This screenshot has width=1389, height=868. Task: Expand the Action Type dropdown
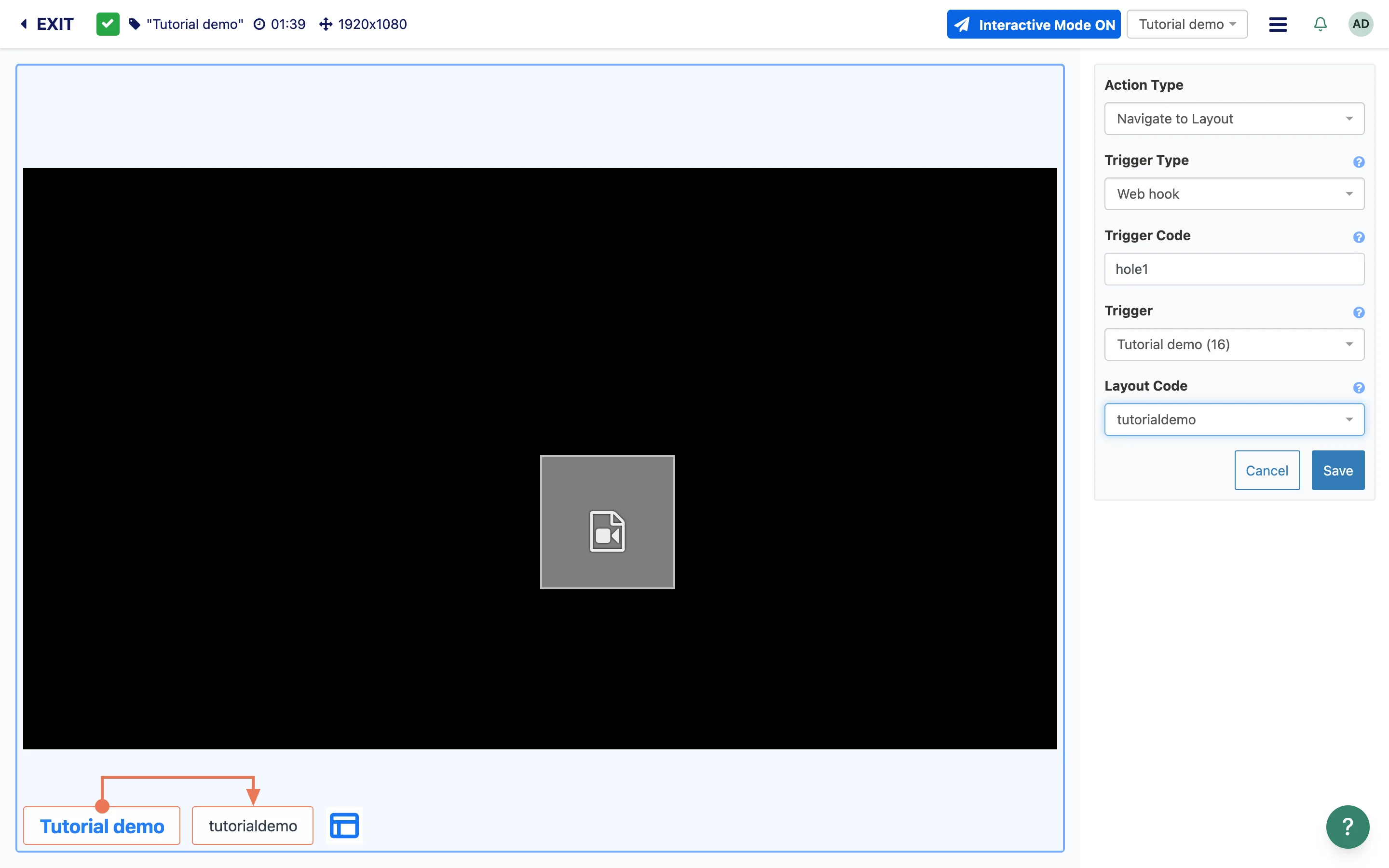(1234, 119)
